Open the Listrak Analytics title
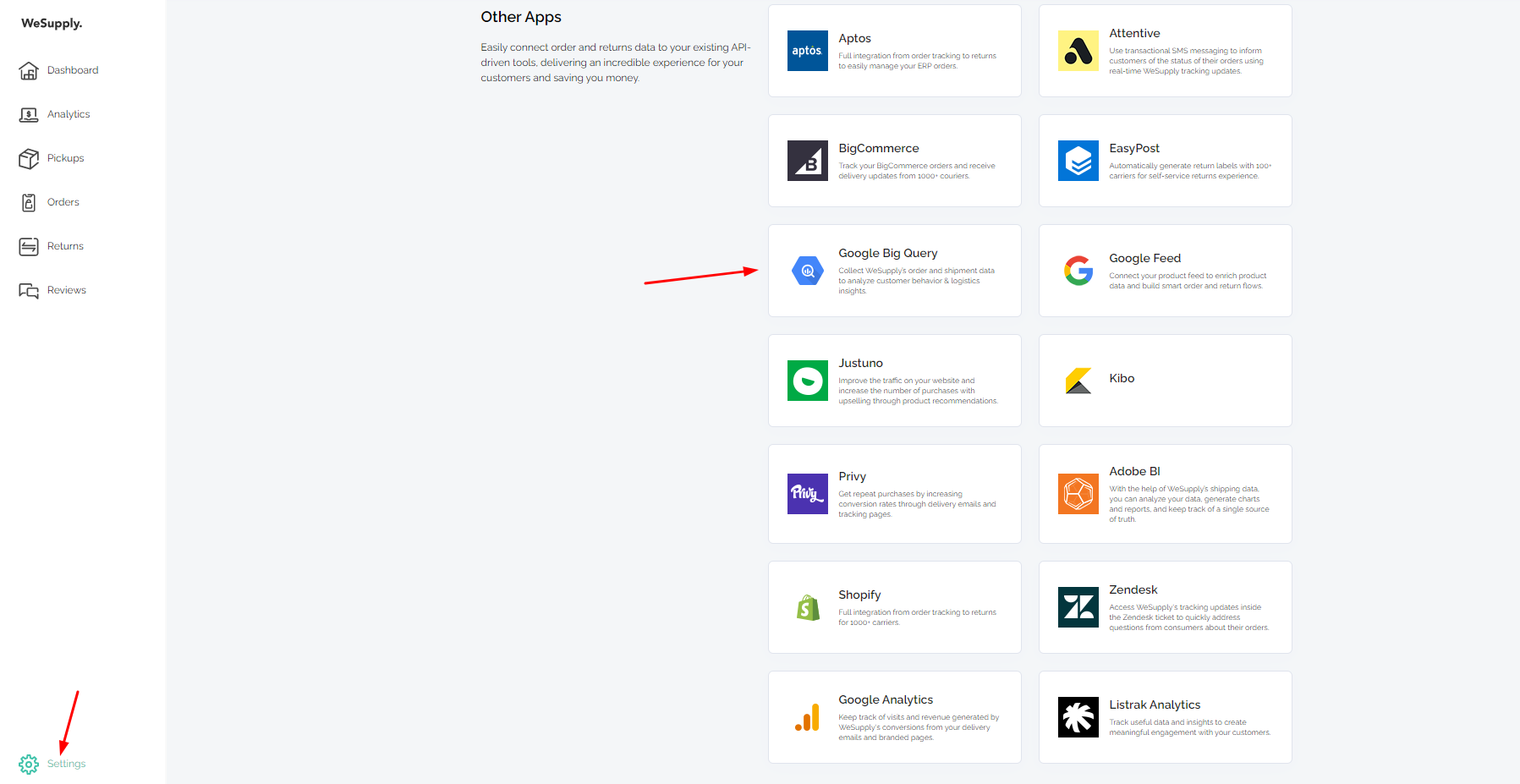1520x784 pixels. pyautogui.click(x=1155, y=705)
